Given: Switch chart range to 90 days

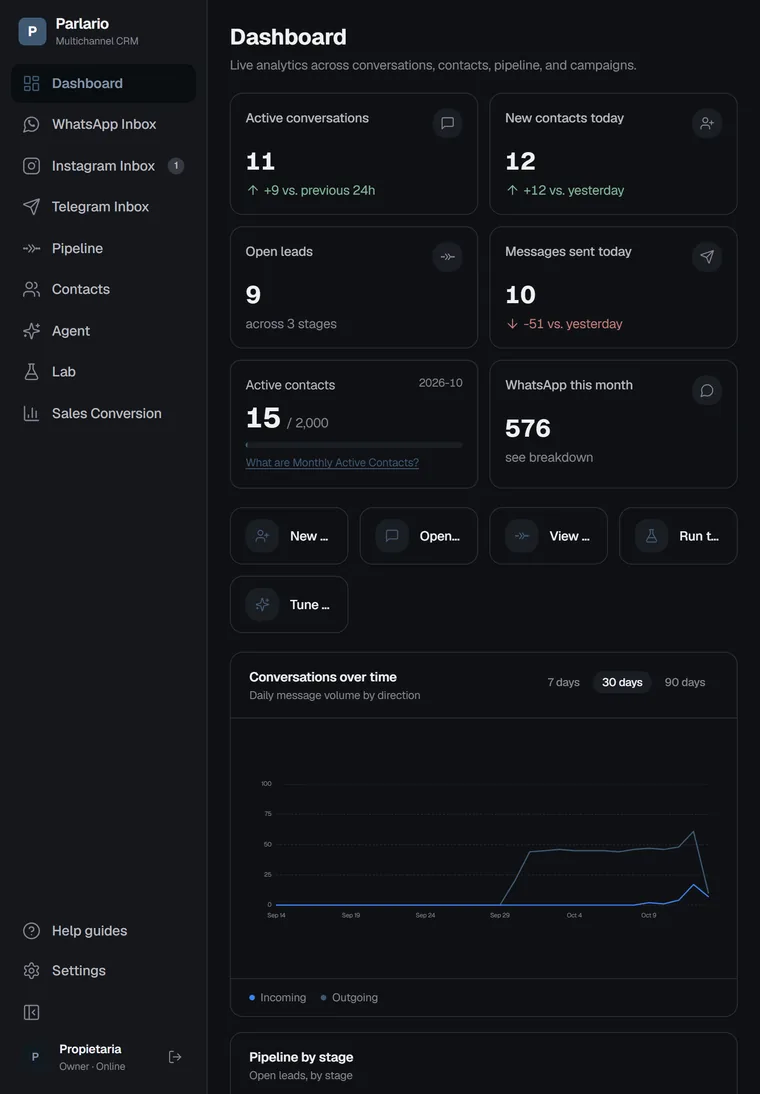Looking at the screenshot, I should tap(685, 682).
